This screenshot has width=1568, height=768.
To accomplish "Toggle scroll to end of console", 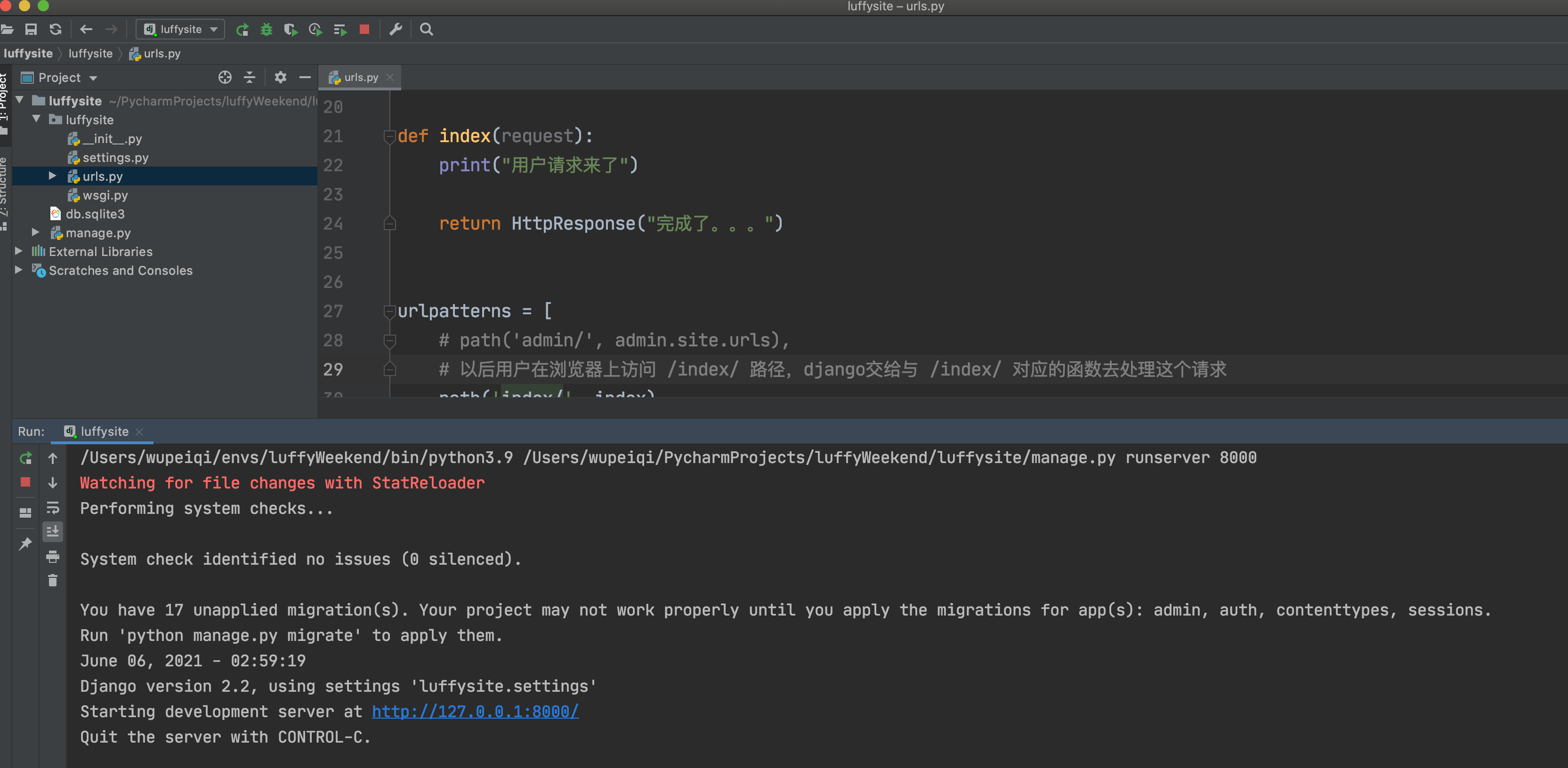I will point(53,531).
